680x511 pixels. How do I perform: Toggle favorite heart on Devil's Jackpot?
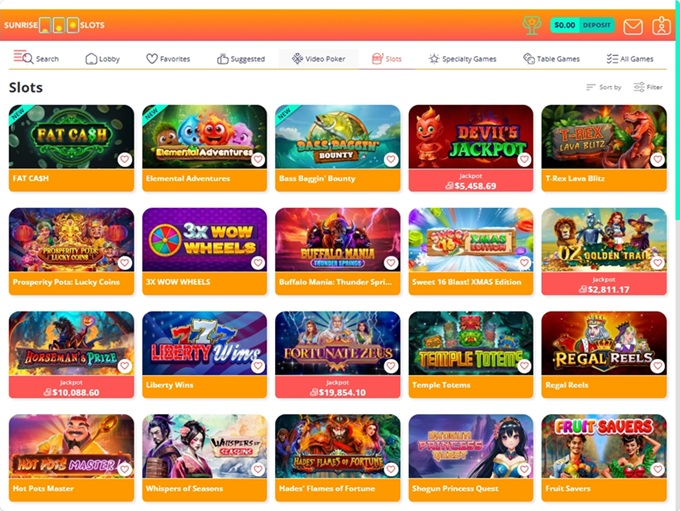524,159
